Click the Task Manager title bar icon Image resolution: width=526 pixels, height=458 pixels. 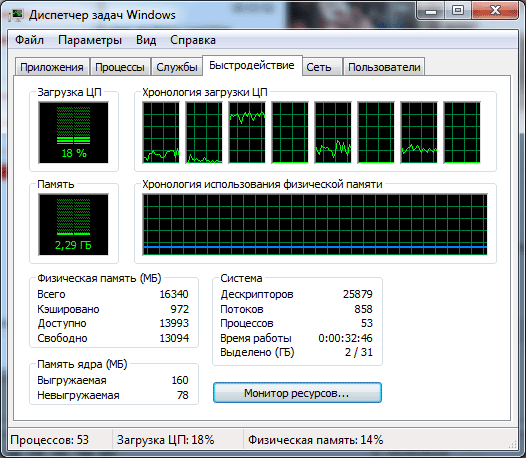click(16, 15)
